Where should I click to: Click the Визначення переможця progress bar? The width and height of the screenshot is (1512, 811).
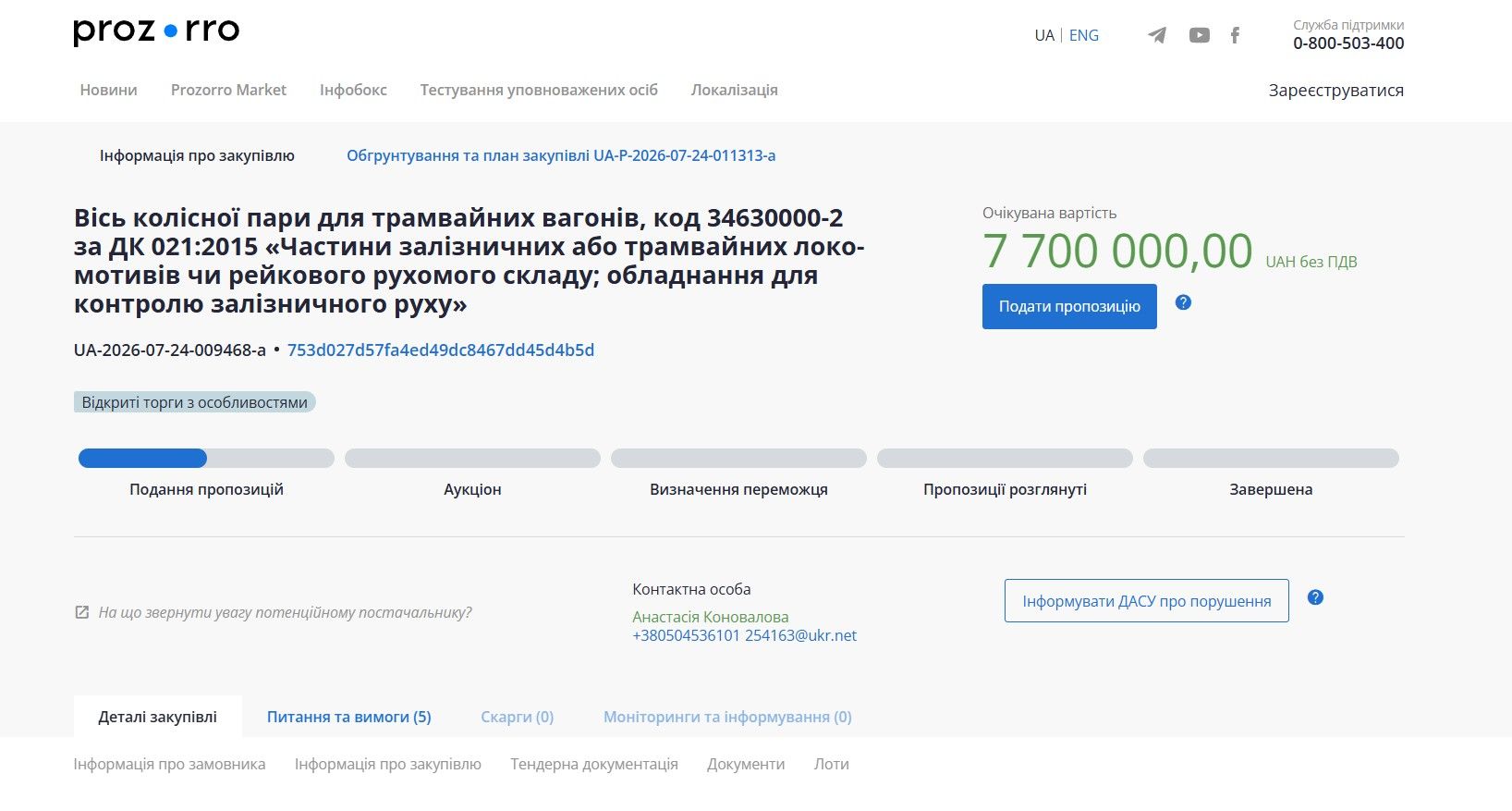(738, 458)
